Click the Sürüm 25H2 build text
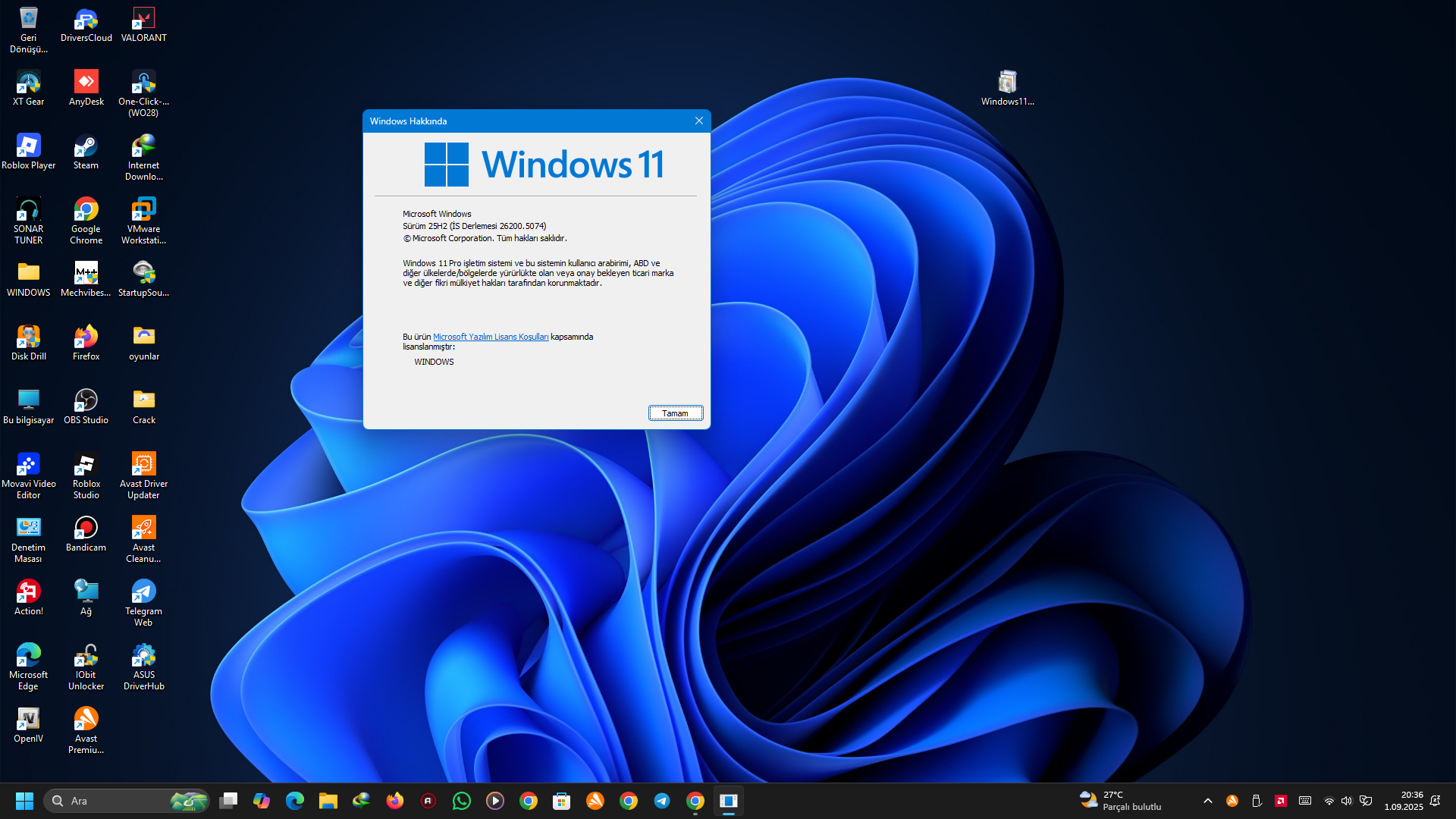 [474, 226]
